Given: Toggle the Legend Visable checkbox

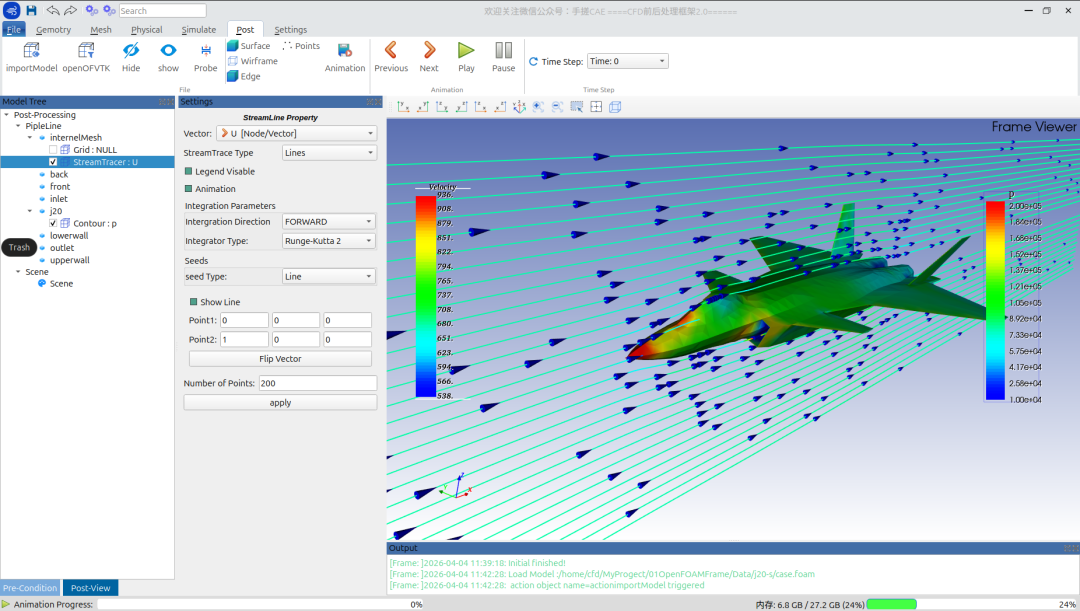Looking at the screenshot, I should (189, 171).
